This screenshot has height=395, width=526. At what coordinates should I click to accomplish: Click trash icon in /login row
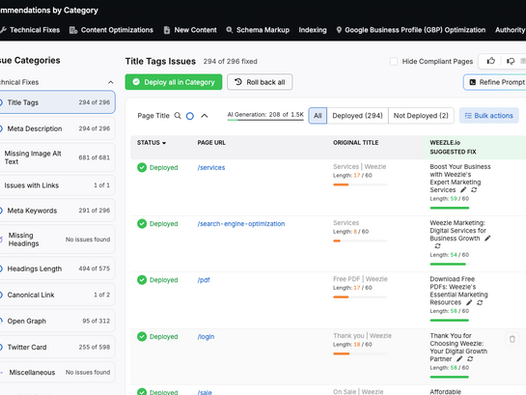(512, 339)
